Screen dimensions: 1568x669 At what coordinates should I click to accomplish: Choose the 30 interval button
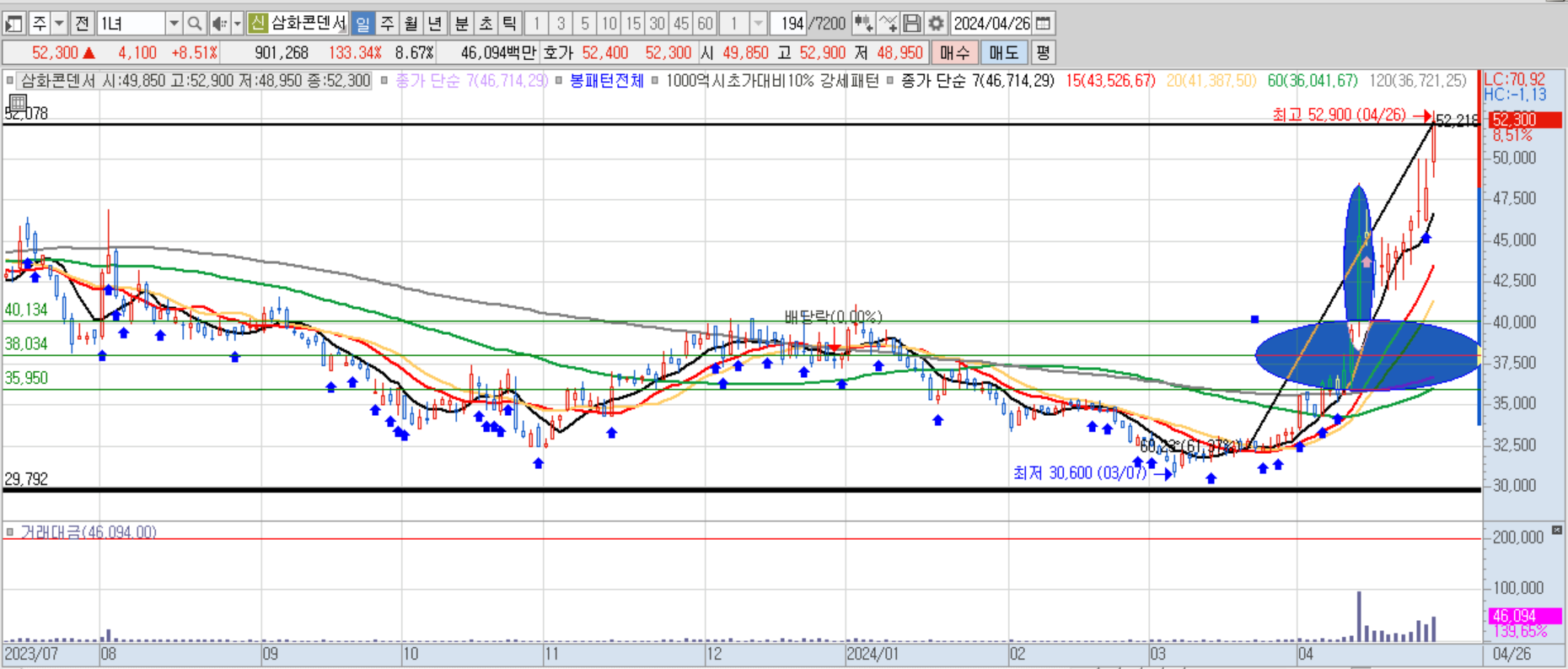point(657,24)
